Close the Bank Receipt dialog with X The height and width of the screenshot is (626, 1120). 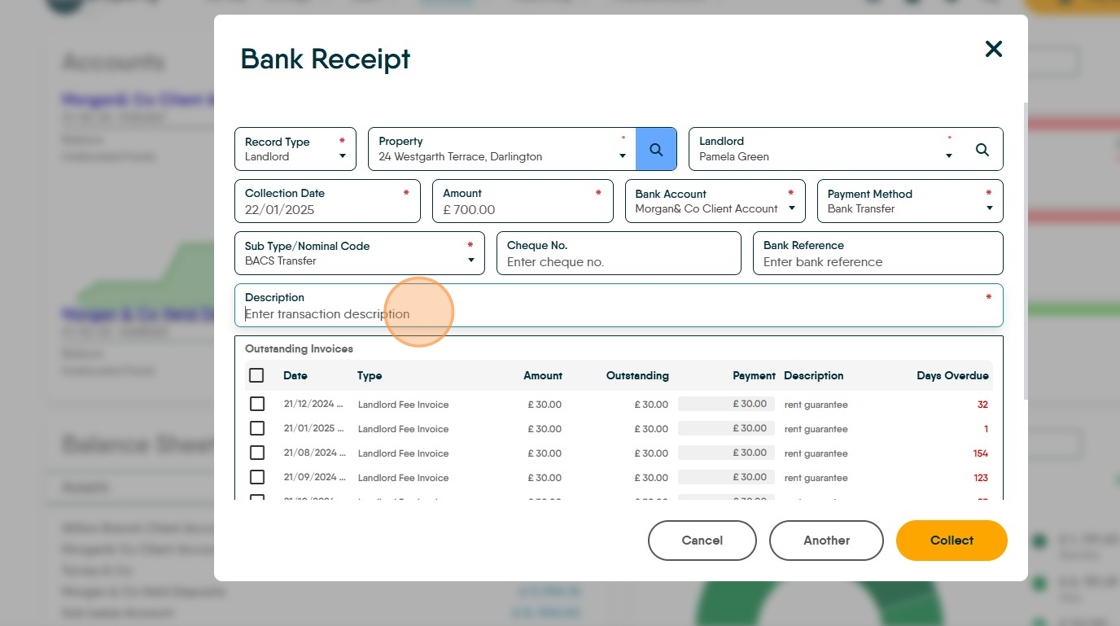[x=994, y=49]
